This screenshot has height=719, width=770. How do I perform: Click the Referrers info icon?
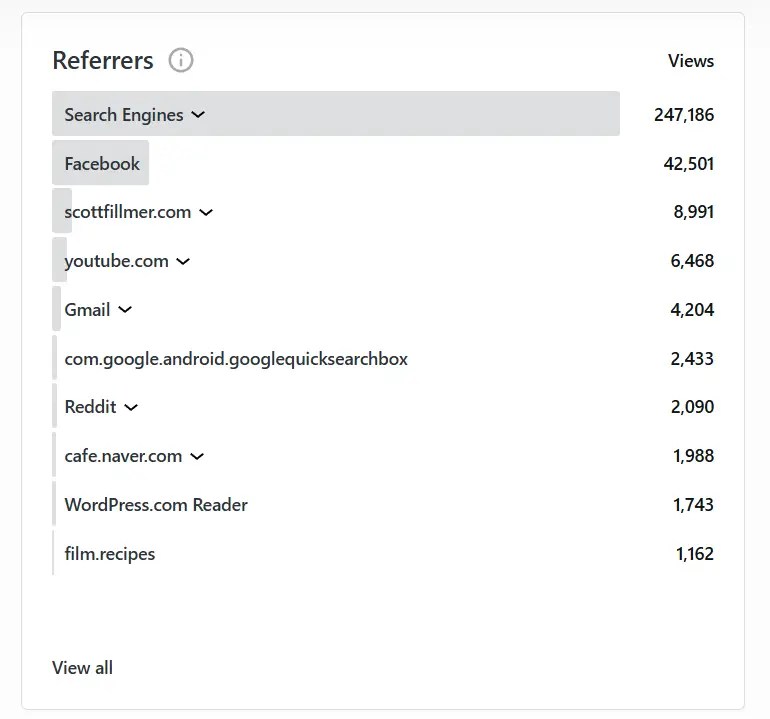[x=181, y=60]
